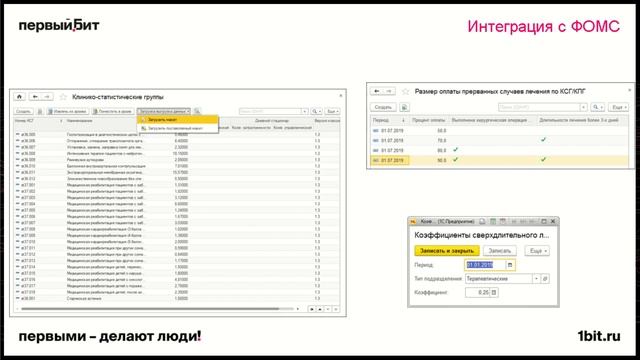640x360 pixels.
Task: Select the Загрузить макет menu item
Action: (178, 120)
